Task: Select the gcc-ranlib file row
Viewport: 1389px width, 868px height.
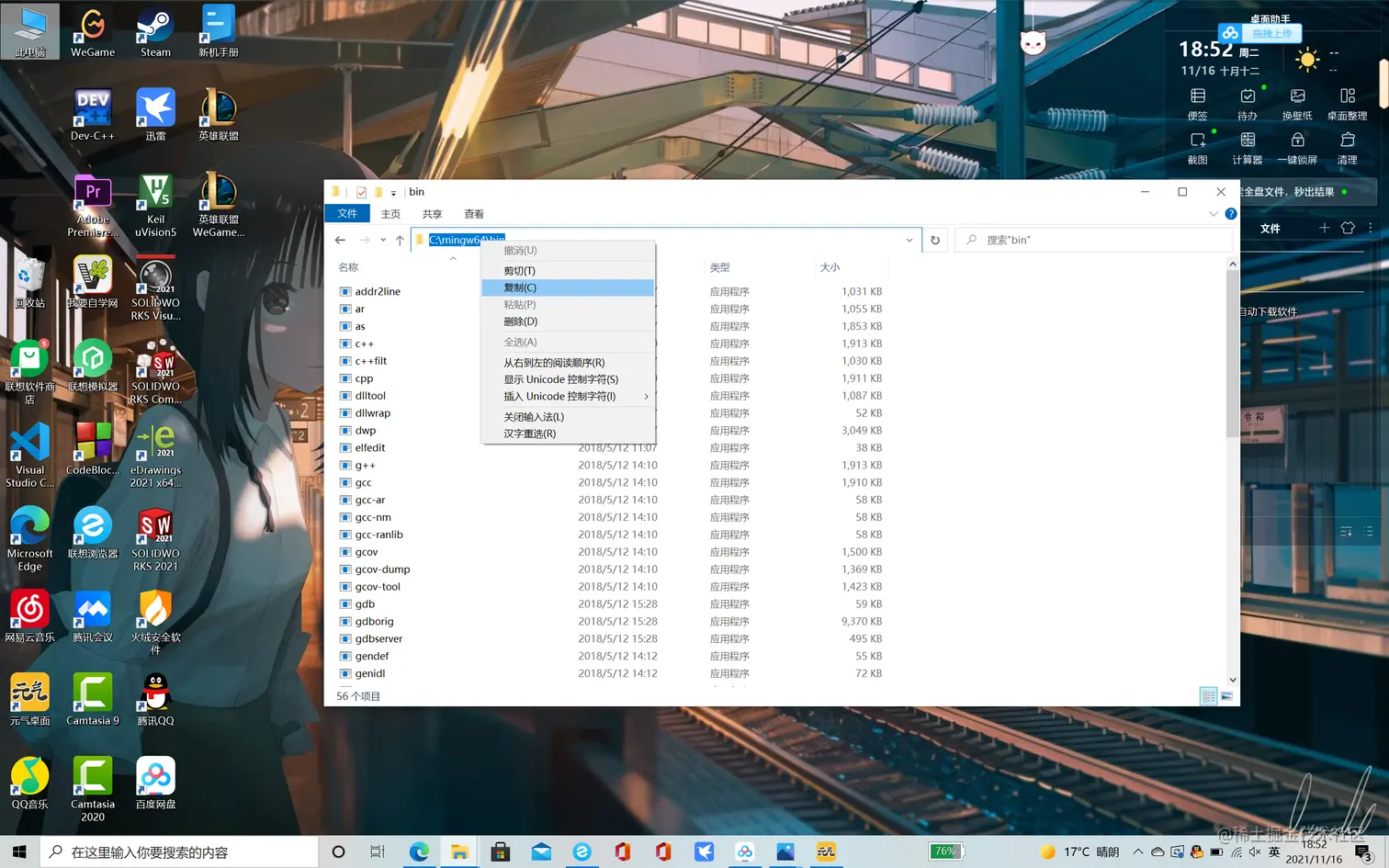Action: (611, 535)
